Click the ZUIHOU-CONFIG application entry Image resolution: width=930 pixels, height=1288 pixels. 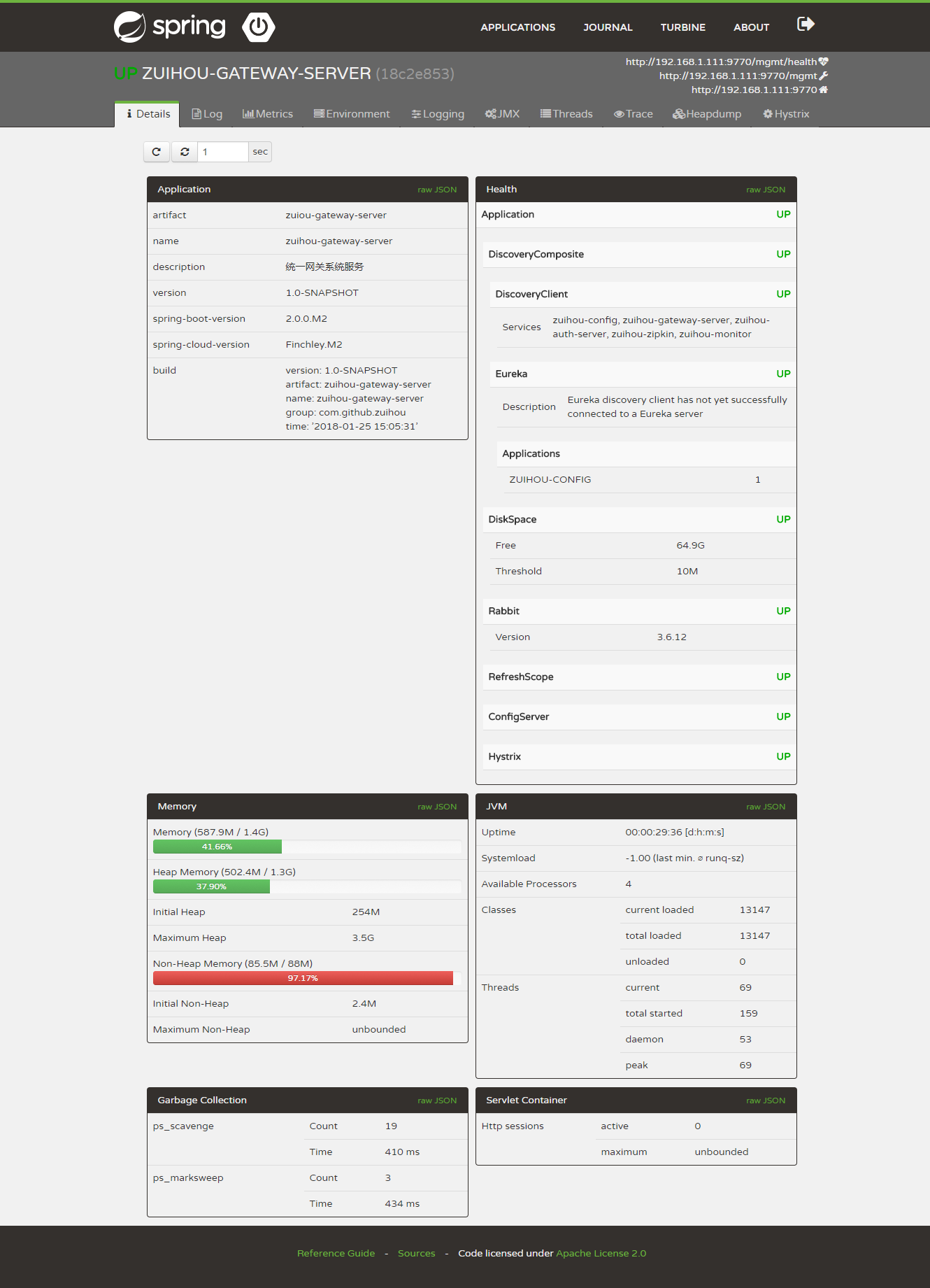(550, 479)
